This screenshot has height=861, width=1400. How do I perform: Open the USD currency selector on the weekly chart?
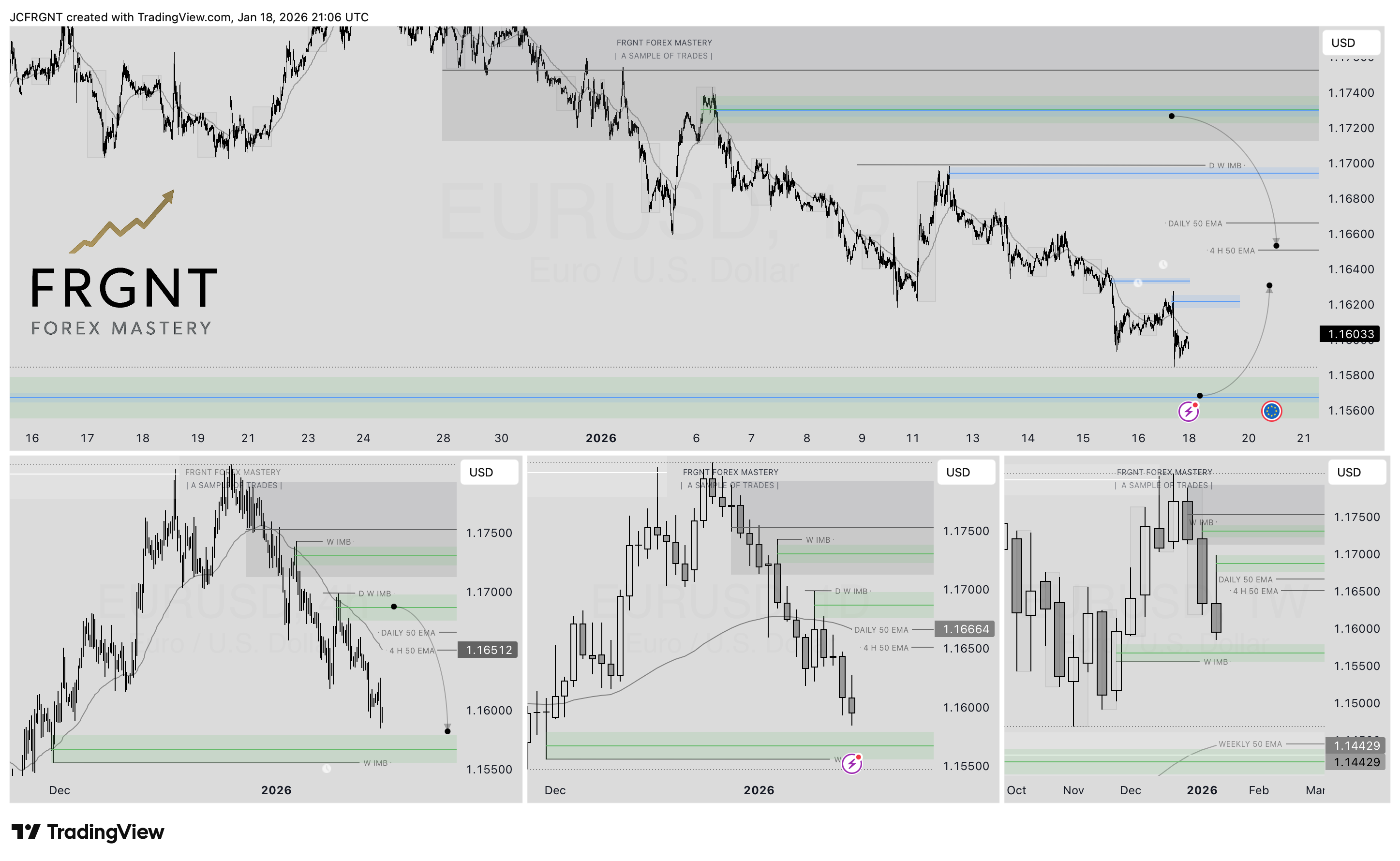(1357, 472)
